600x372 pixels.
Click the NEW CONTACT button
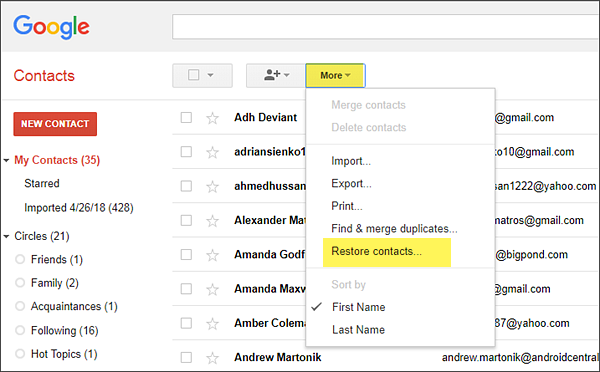(x=55, y=124)
